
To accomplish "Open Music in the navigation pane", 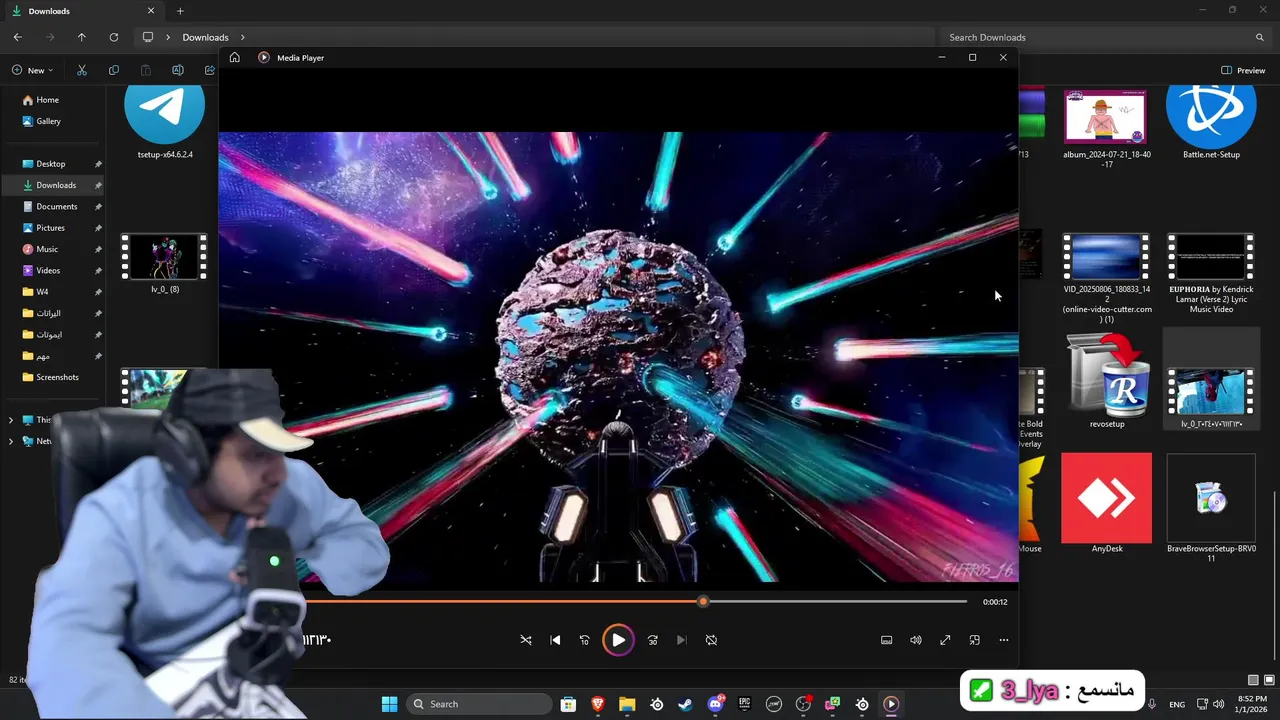I will coord(47,249).
